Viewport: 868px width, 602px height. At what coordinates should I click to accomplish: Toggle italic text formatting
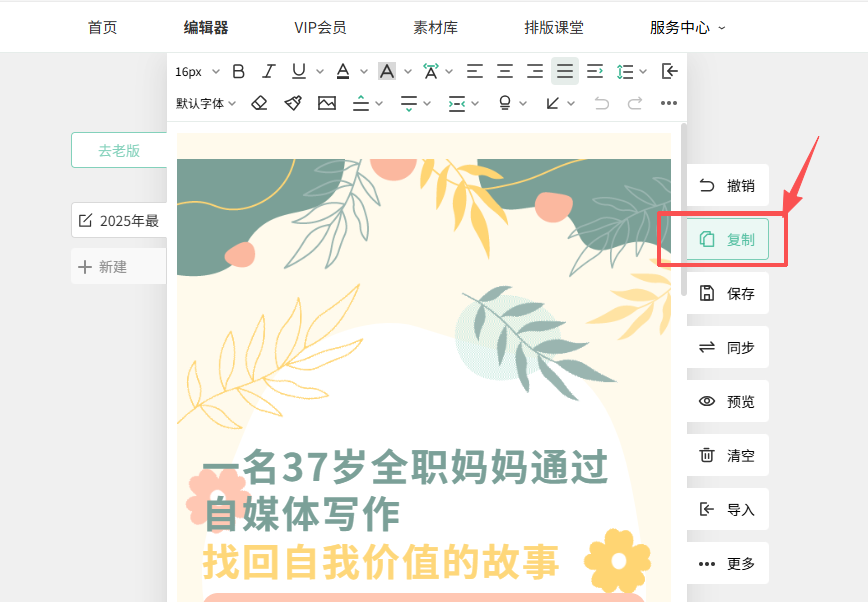pos(268,71)
